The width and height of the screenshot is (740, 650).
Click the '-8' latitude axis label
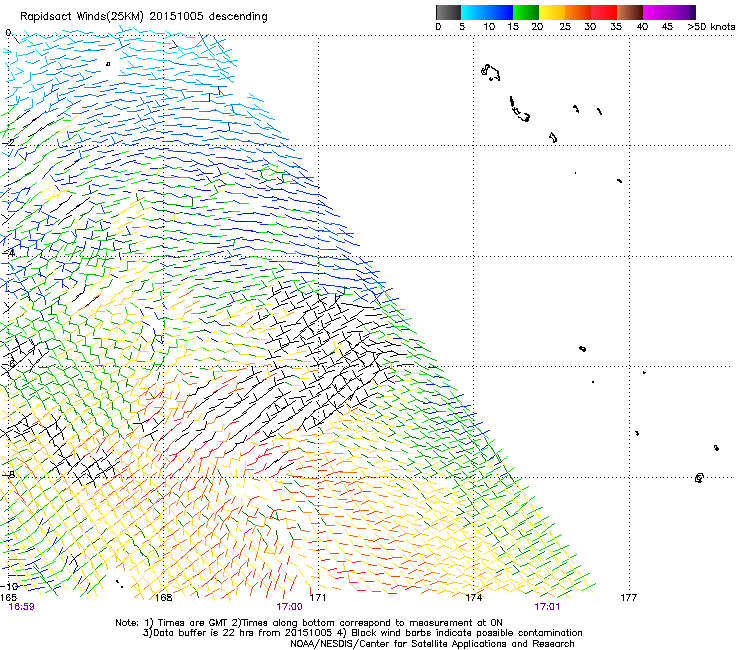pos(8,474)
